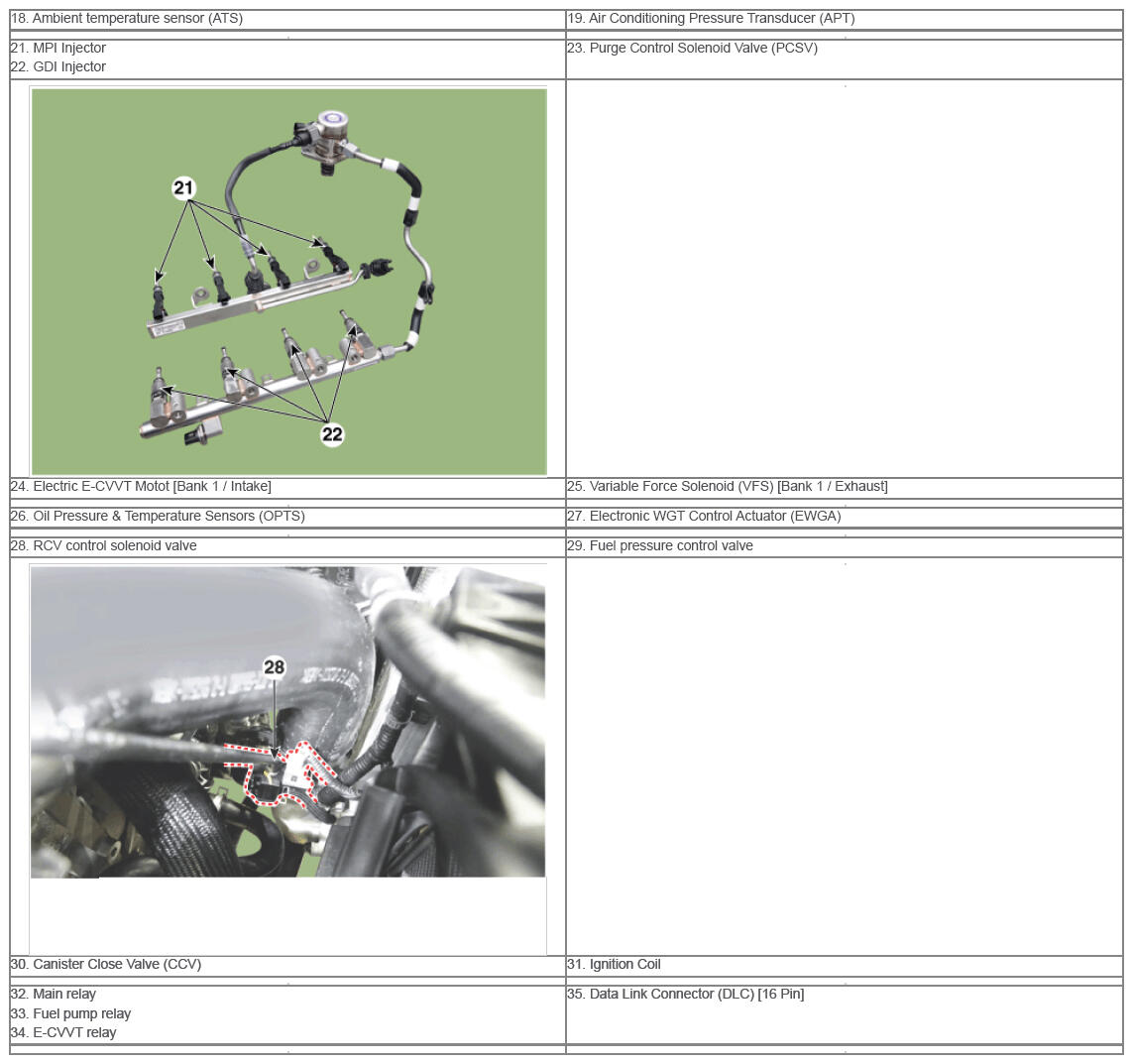
Task: Click the 'RCV control solenoid valve' label
Action: [114, 545]
